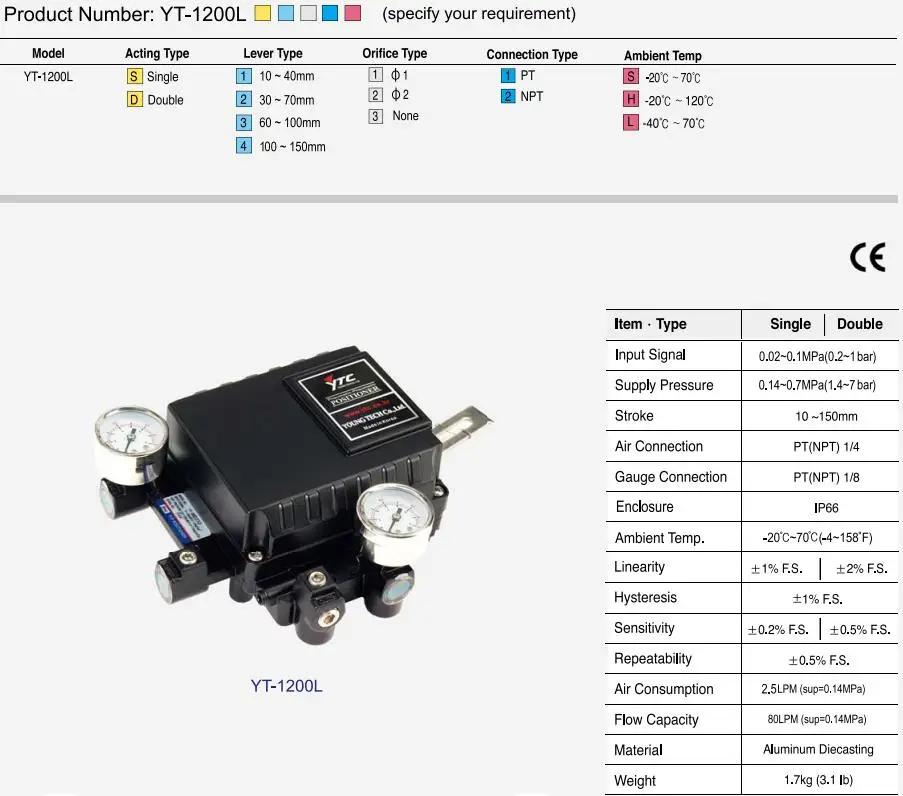Pick orifice type 1 box for φ1

[x=376, y=74]
